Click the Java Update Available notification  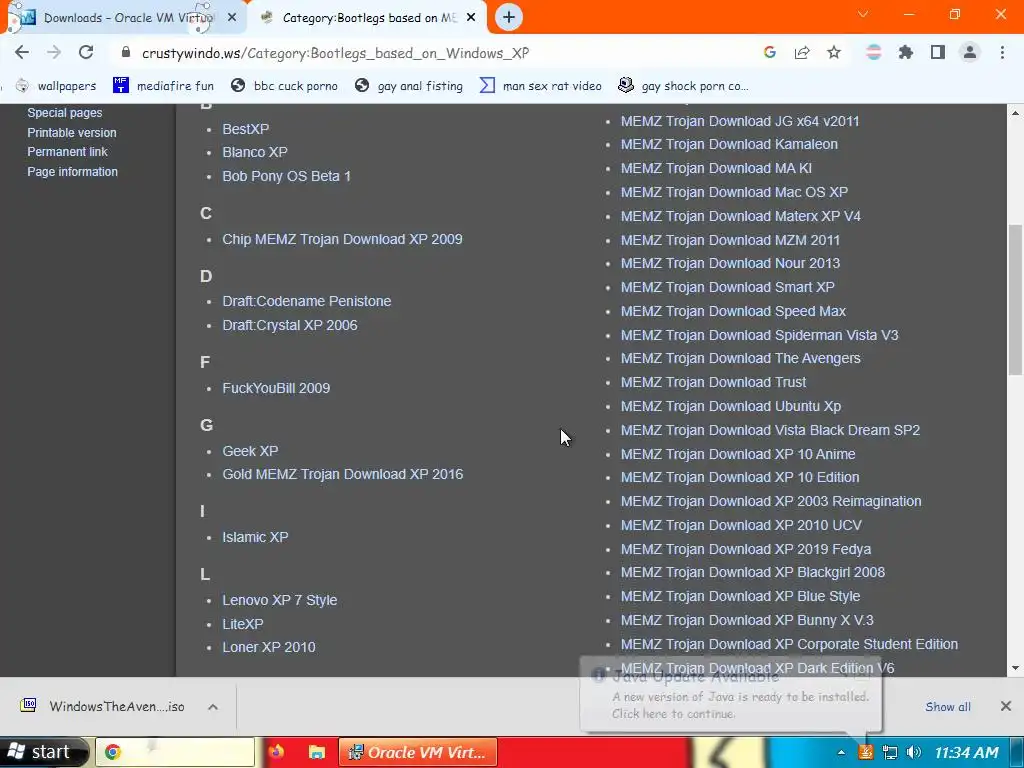point(730,695)
